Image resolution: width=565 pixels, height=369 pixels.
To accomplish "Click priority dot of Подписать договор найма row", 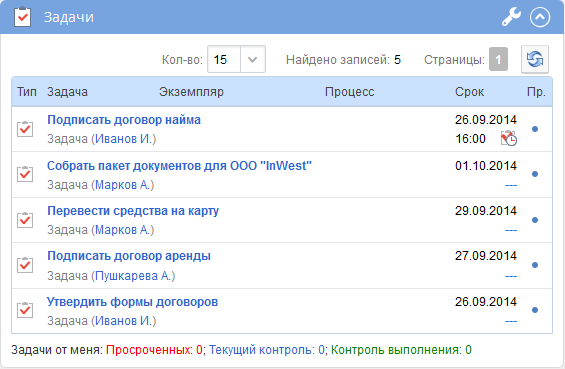I will tap(535, 129).
